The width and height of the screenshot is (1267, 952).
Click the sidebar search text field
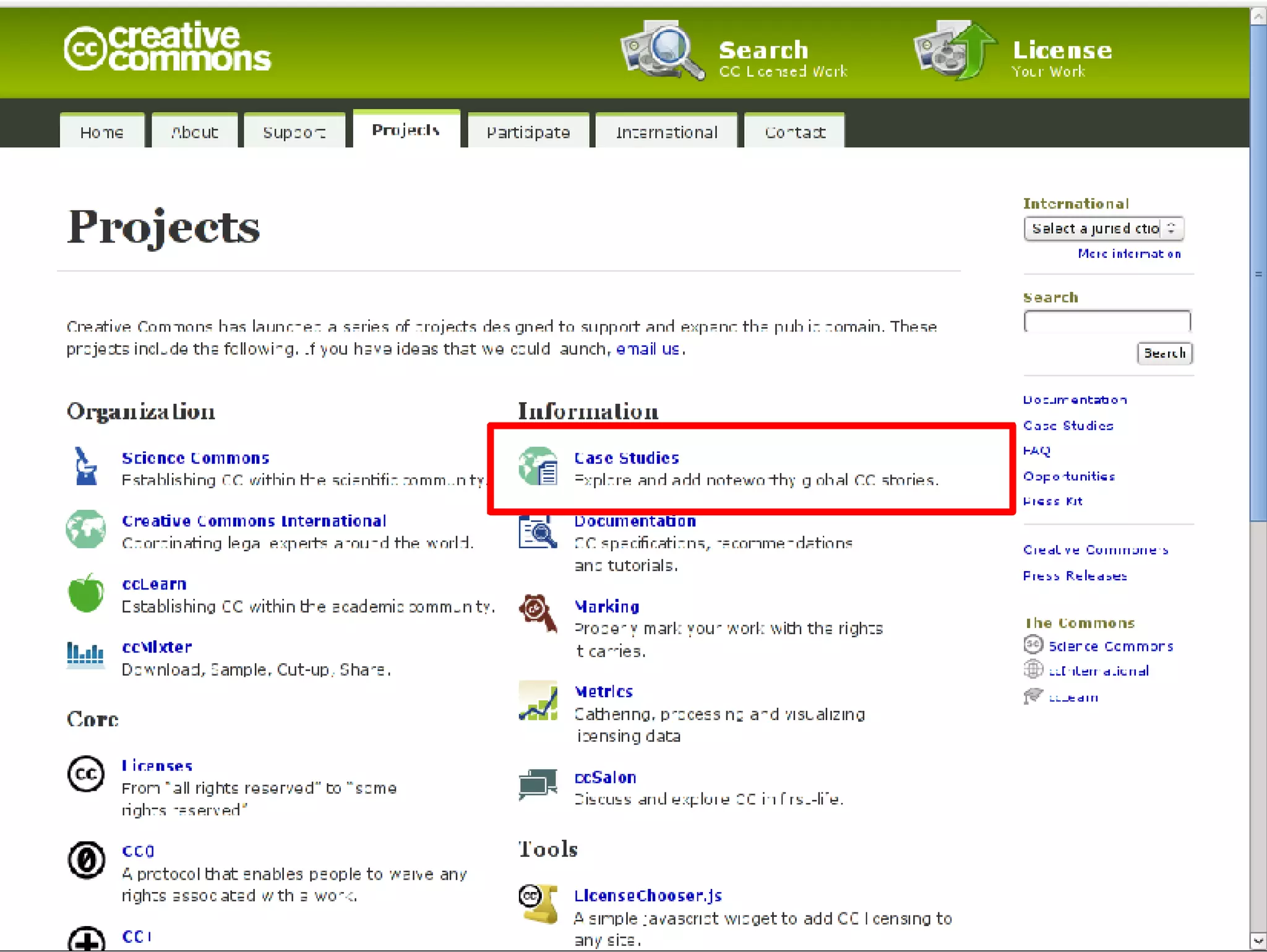click(1106, 322)
